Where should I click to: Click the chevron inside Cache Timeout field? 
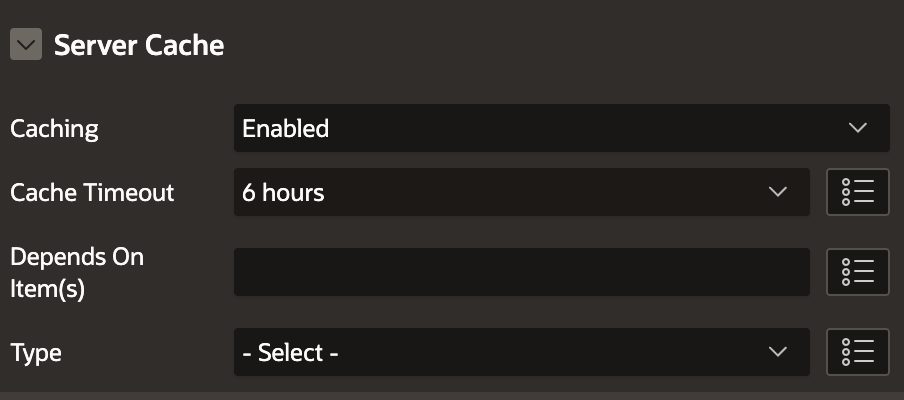tap(777, 192)
